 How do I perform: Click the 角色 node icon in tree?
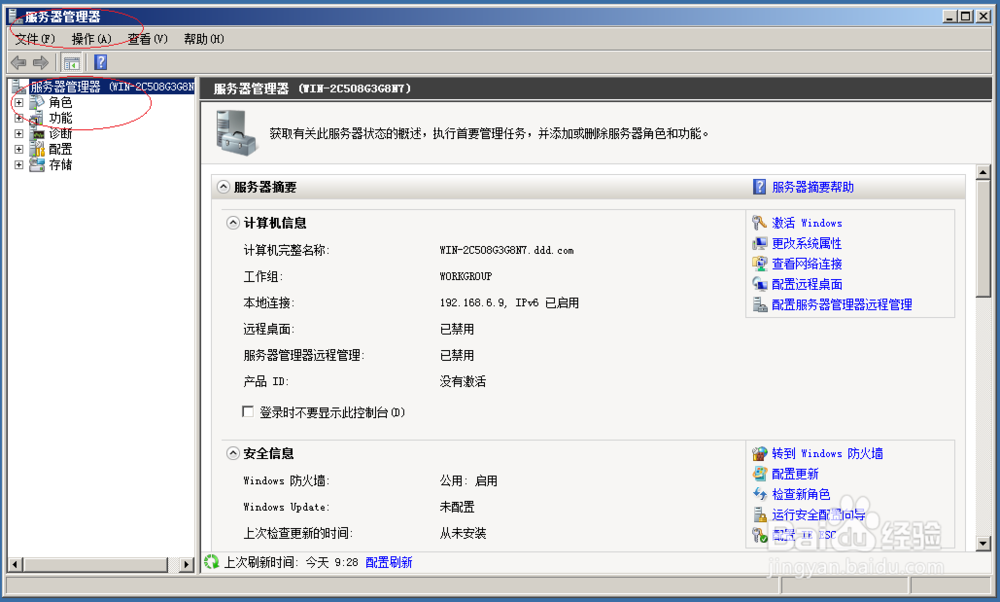(x=38, y=102)
